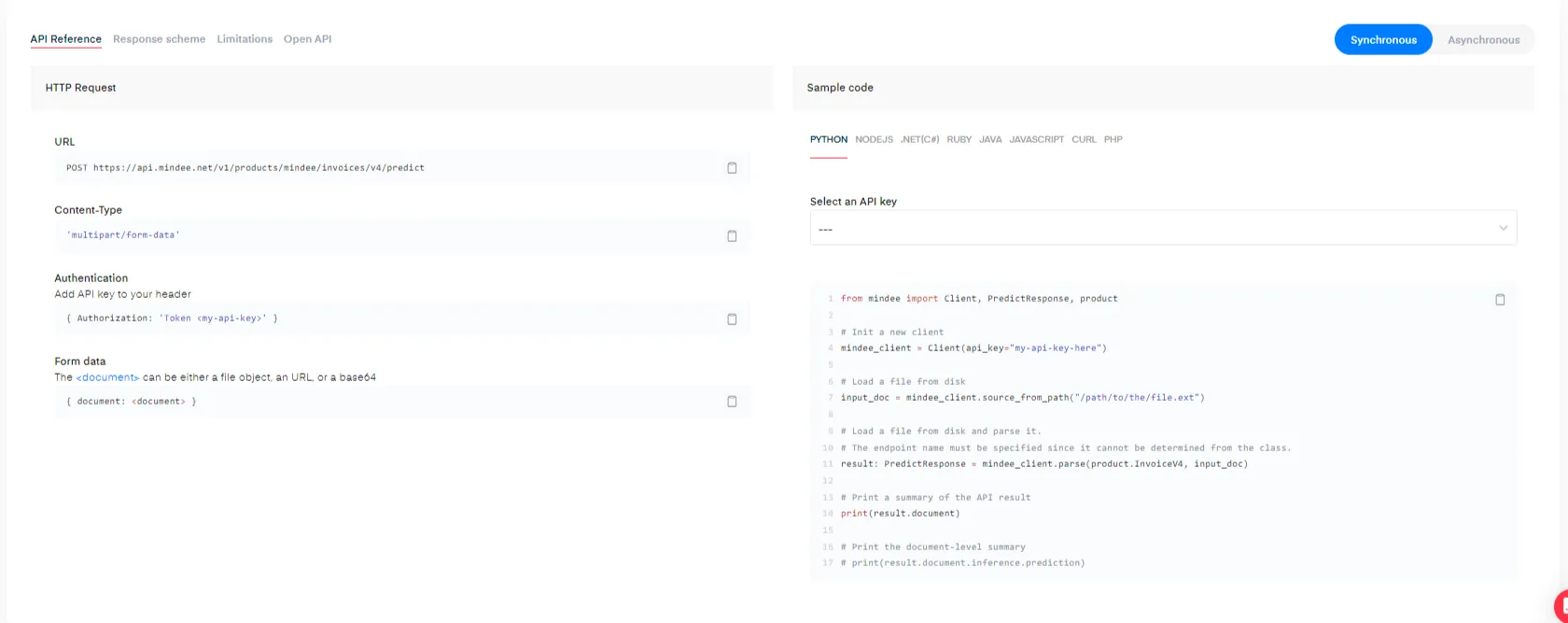The width and height of the screenshot is (1568, 623).
Task: Open the Open API tab
Action: click(307, 39)
